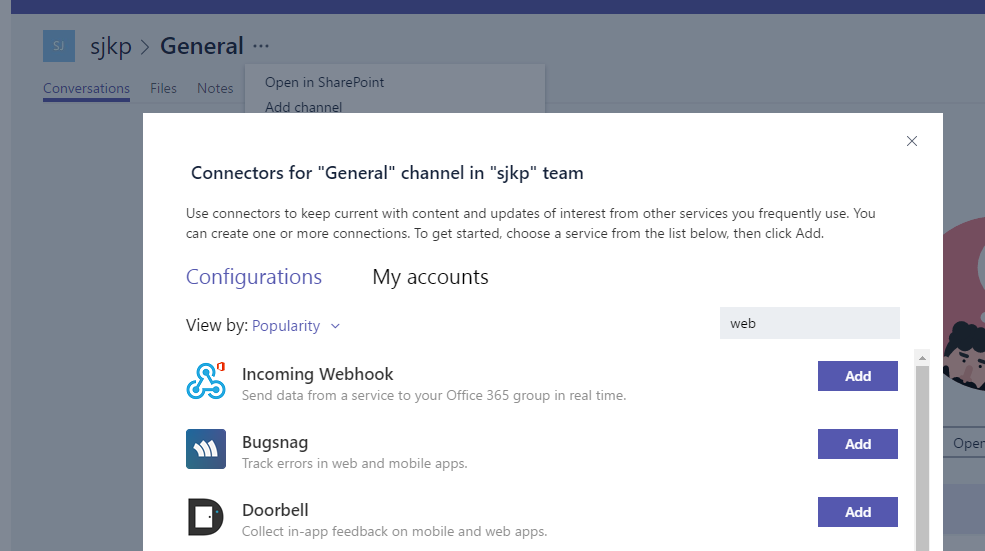Click the sjkp team avatar icon
Viewport: 985px width, 551px height.
(x=58, y=46)
